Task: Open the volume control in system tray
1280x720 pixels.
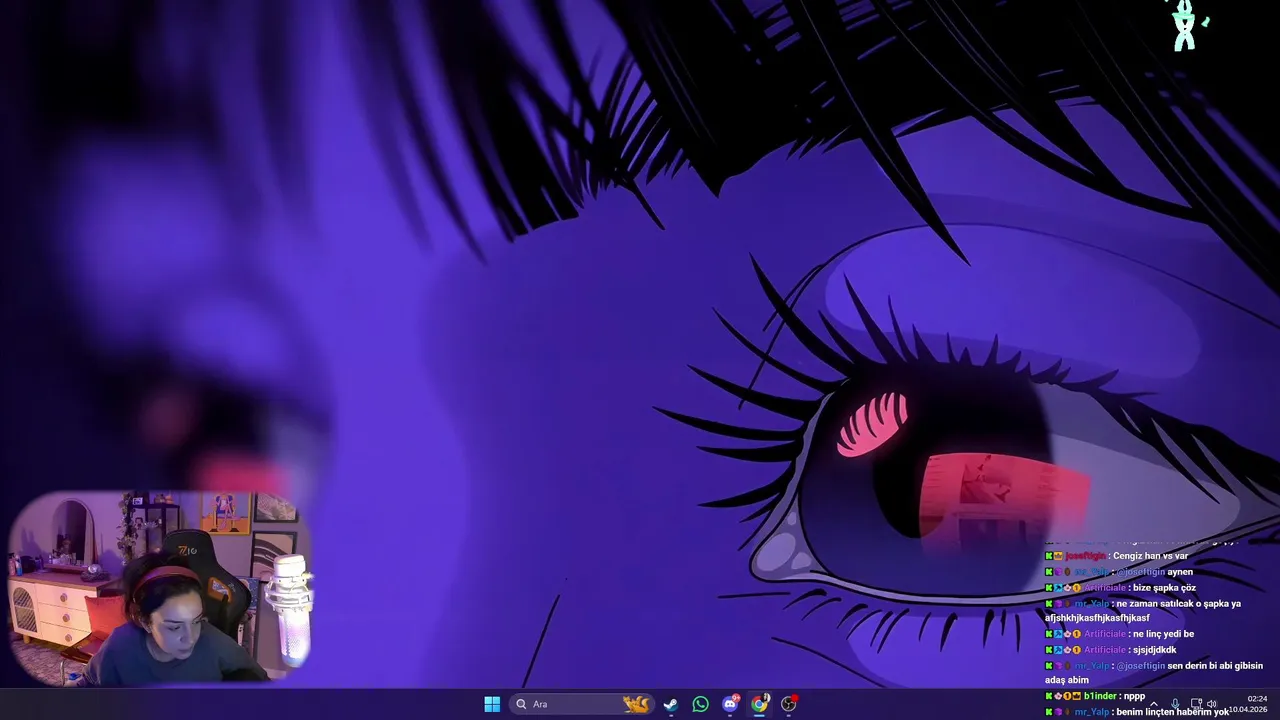Action: coord(1211,704)
